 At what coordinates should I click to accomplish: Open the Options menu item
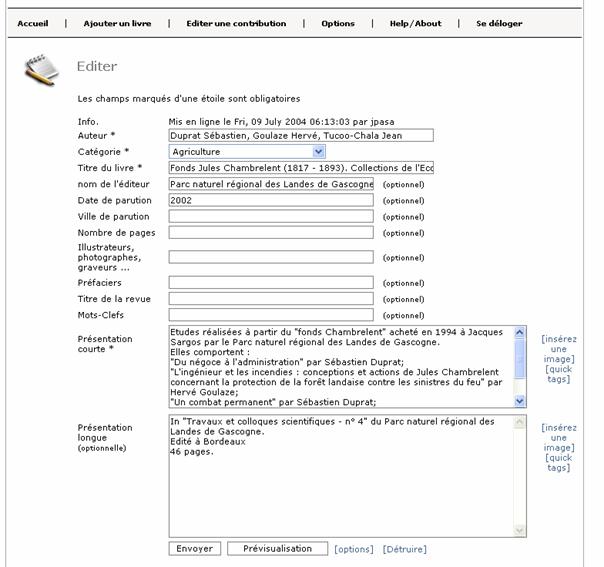[338, 23]
